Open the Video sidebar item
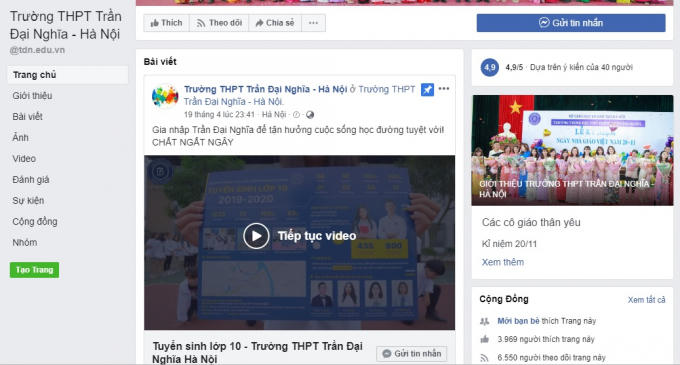The image size is (680, 365). 24,159
